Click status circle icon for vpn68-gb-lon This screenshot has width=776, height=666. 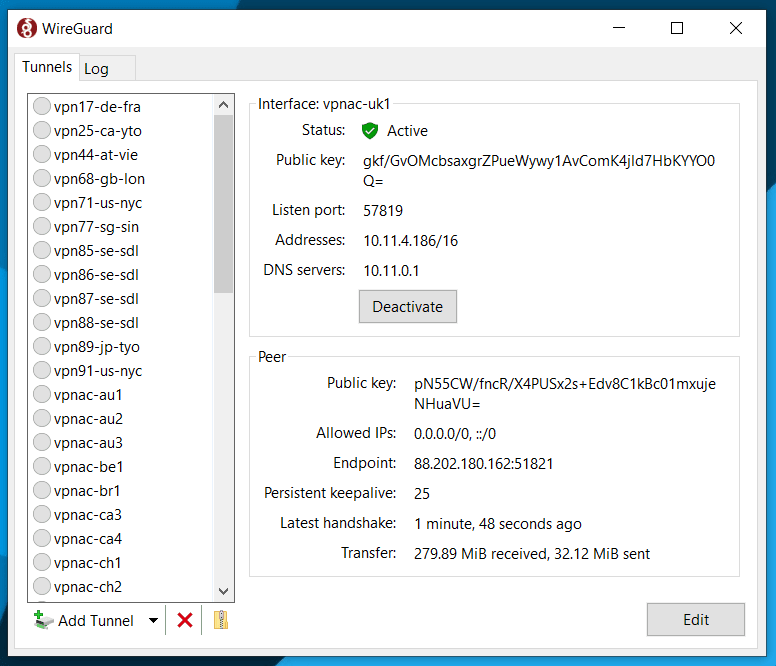[42, 178]
